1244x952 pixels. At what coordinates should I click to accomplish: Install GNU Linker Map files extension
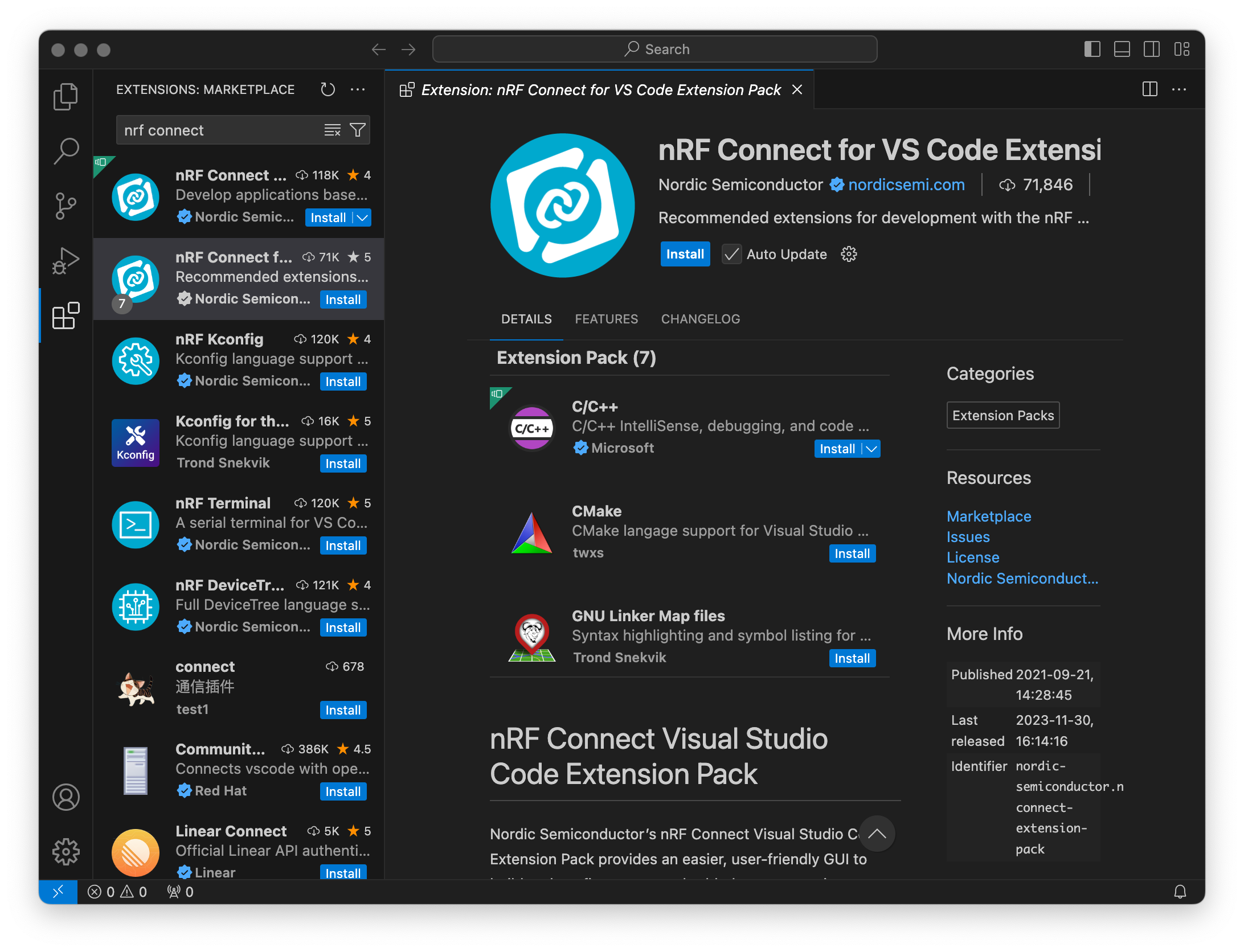852,658
